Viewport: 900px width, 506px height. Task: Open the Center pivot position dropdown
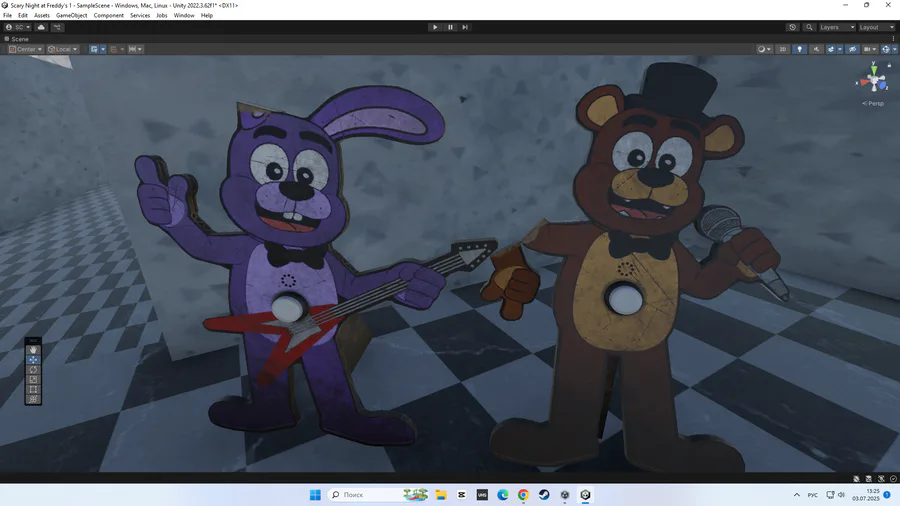point(26,49)
